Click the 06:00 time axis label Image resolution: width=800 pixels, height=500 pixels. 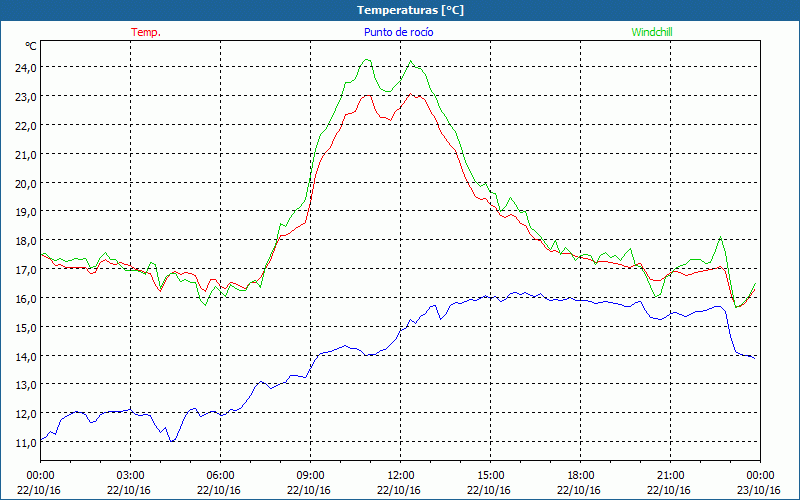pos(220,476)
